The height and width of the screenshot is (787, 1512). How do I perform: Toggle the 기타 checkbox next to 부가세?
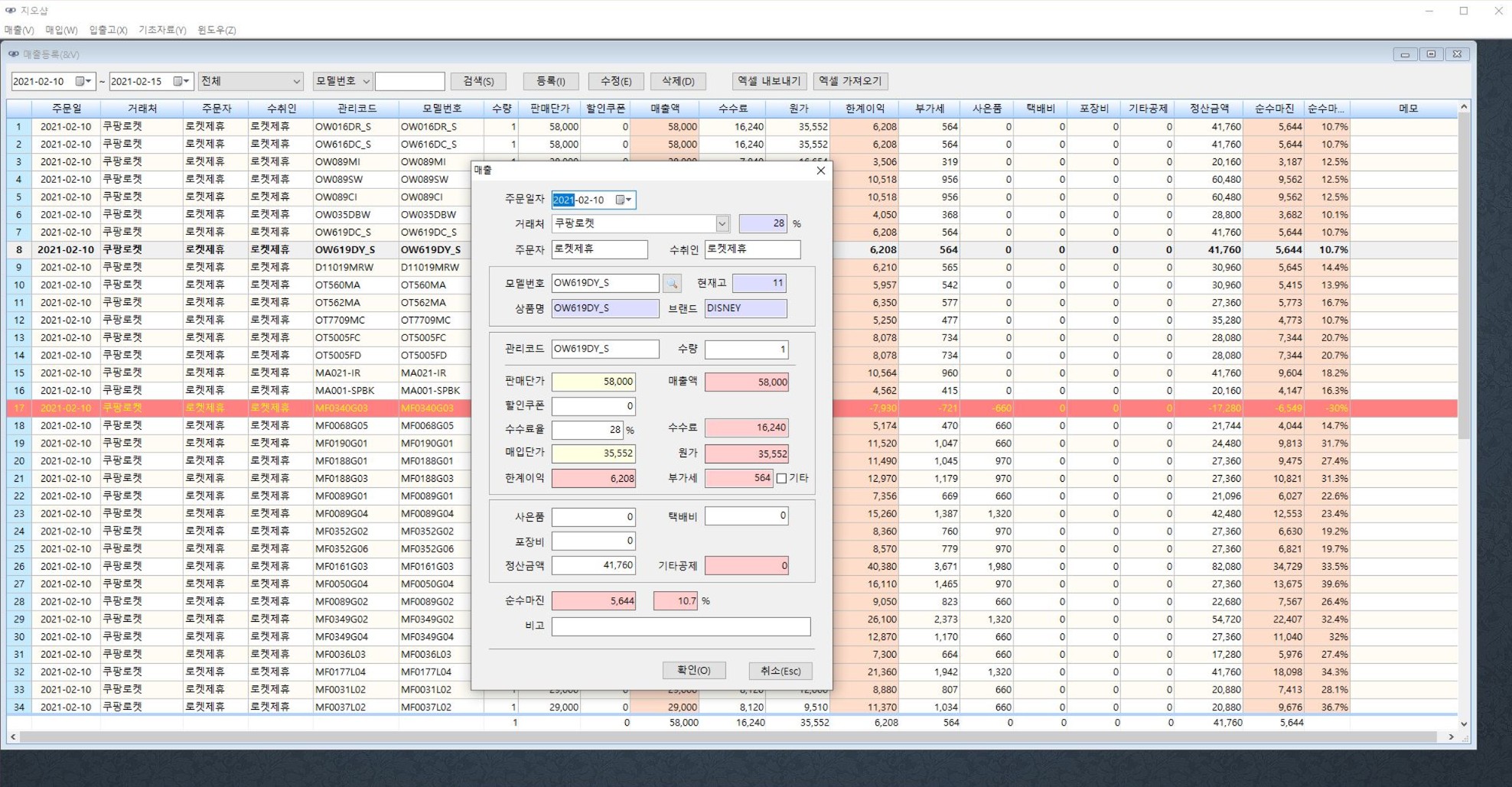click(x=781, y=478)
